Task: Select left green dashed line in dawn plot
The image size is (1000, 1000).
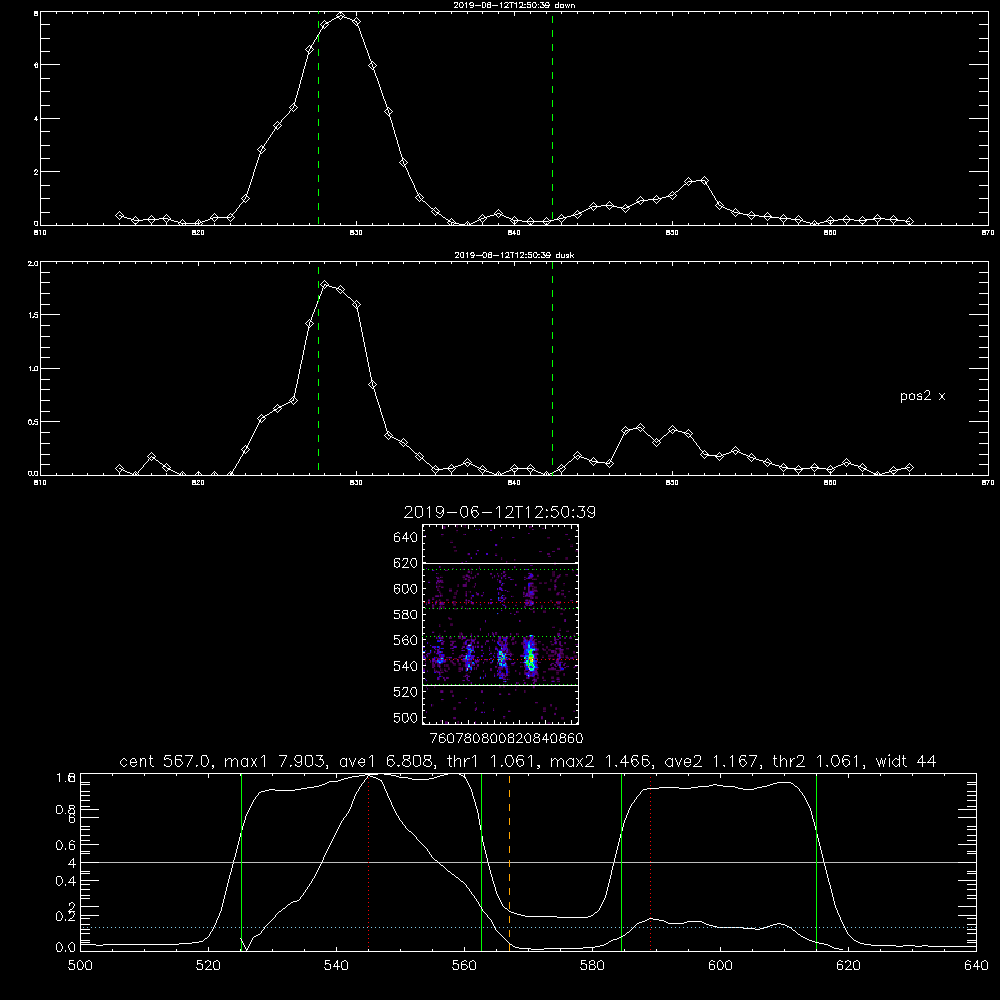Action: [x=318, y=118]
